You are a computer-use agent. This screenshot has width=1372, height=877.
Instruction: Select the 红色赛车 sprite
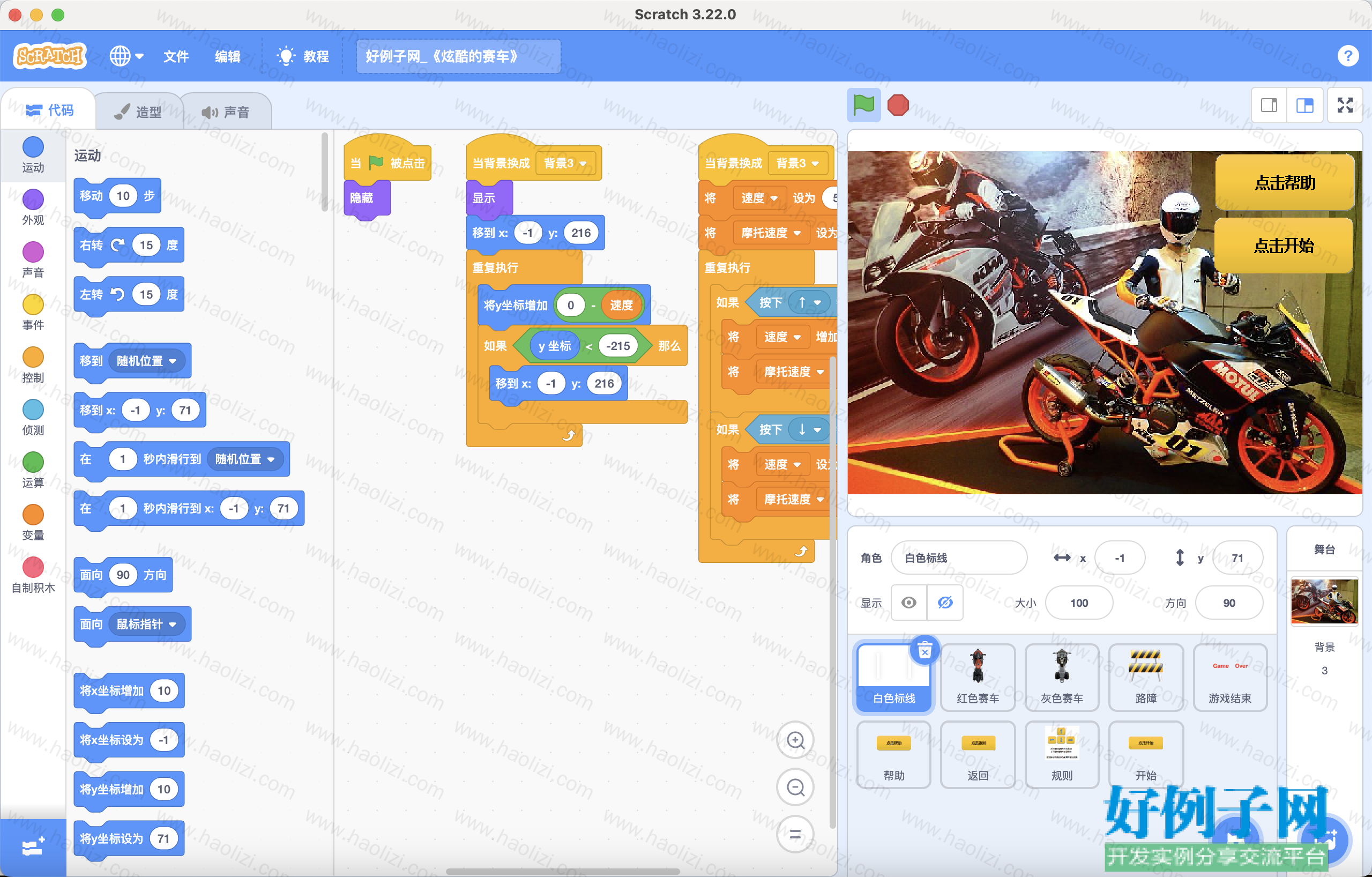click(978, 678)
